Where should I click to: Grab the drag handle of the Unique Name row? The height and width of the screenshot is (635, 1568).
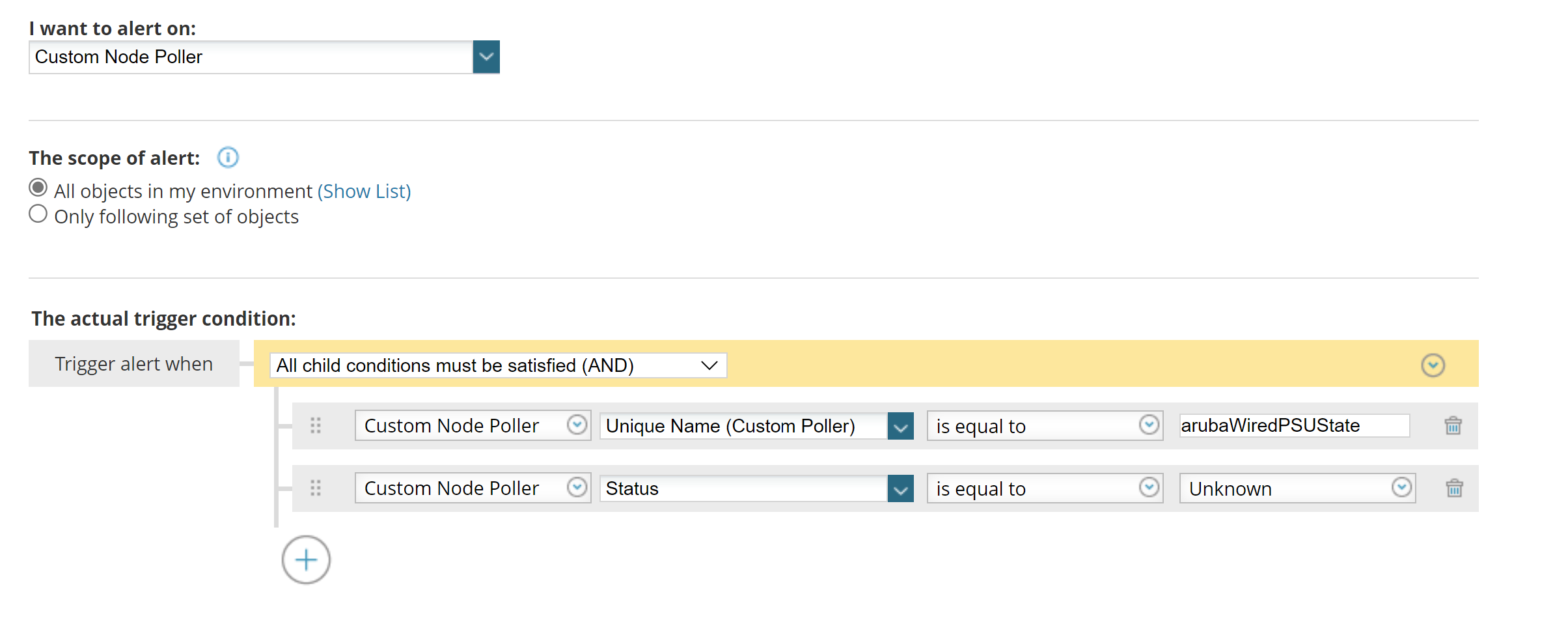click(x=316, y=426)
